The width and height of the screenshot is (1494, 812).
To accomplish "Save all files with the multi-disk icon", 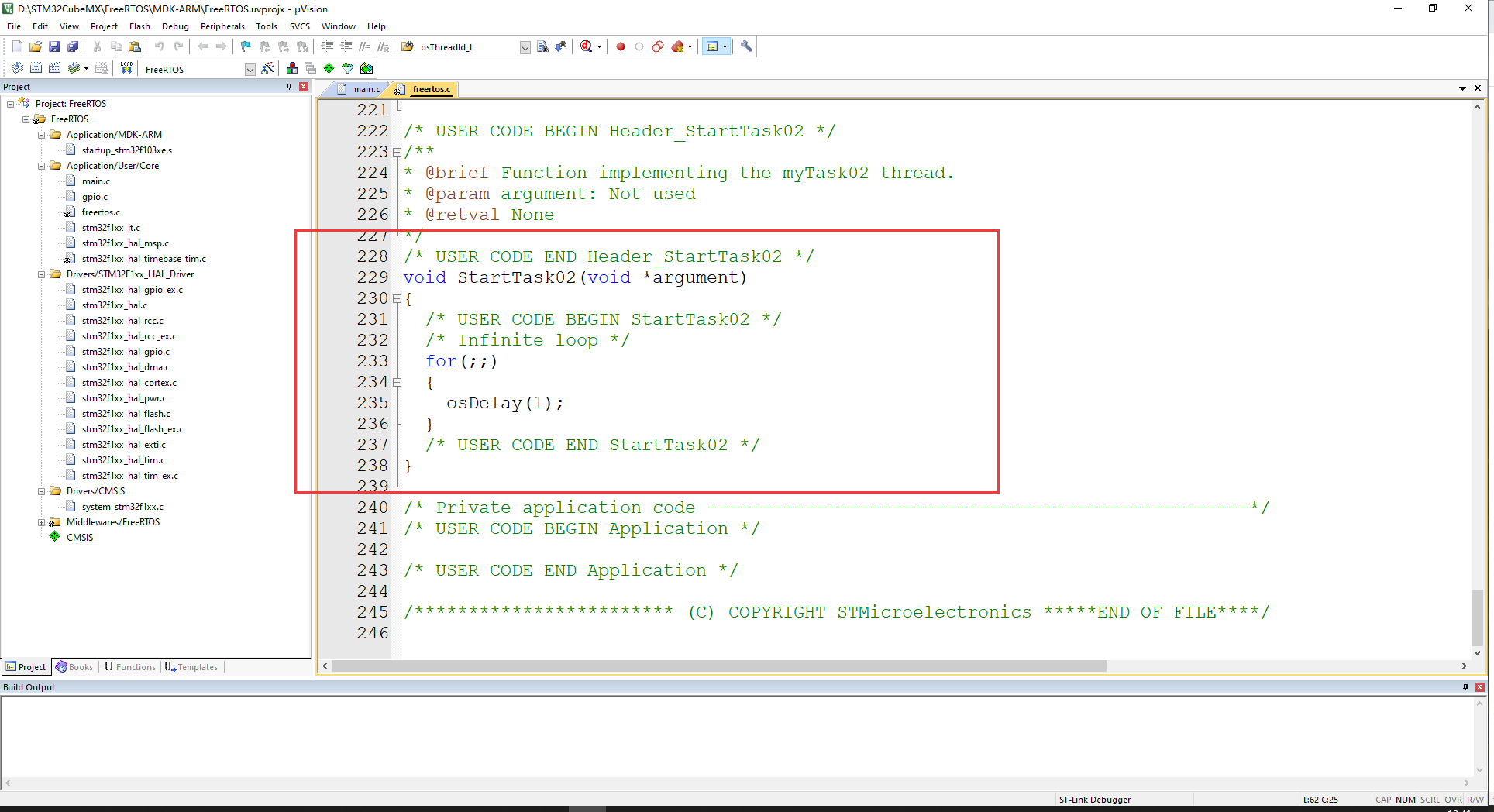I will tap(73, 46).
